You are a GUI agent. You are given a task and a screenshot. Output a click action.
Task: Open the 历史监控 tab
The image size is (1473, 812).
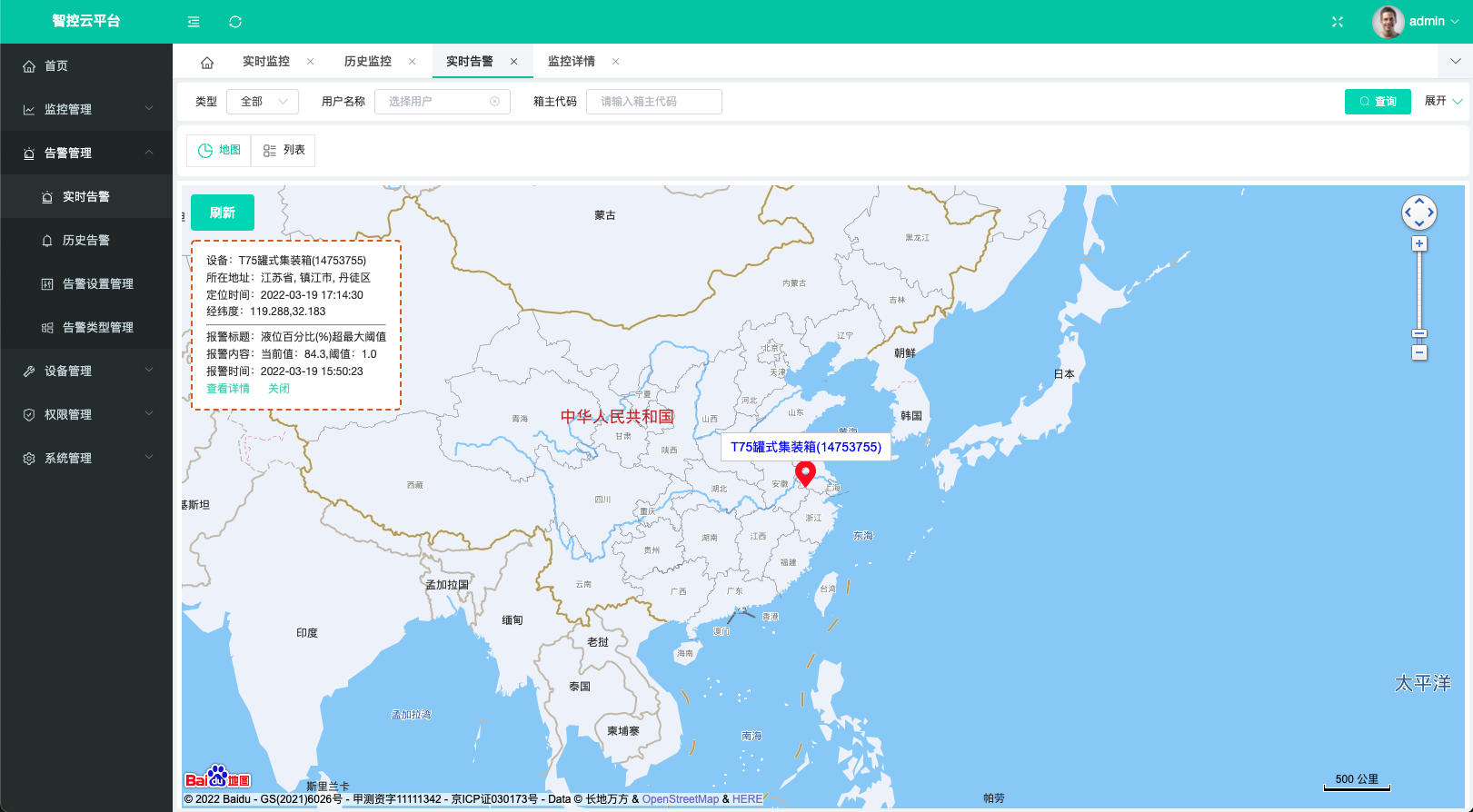tap(367, 62)
